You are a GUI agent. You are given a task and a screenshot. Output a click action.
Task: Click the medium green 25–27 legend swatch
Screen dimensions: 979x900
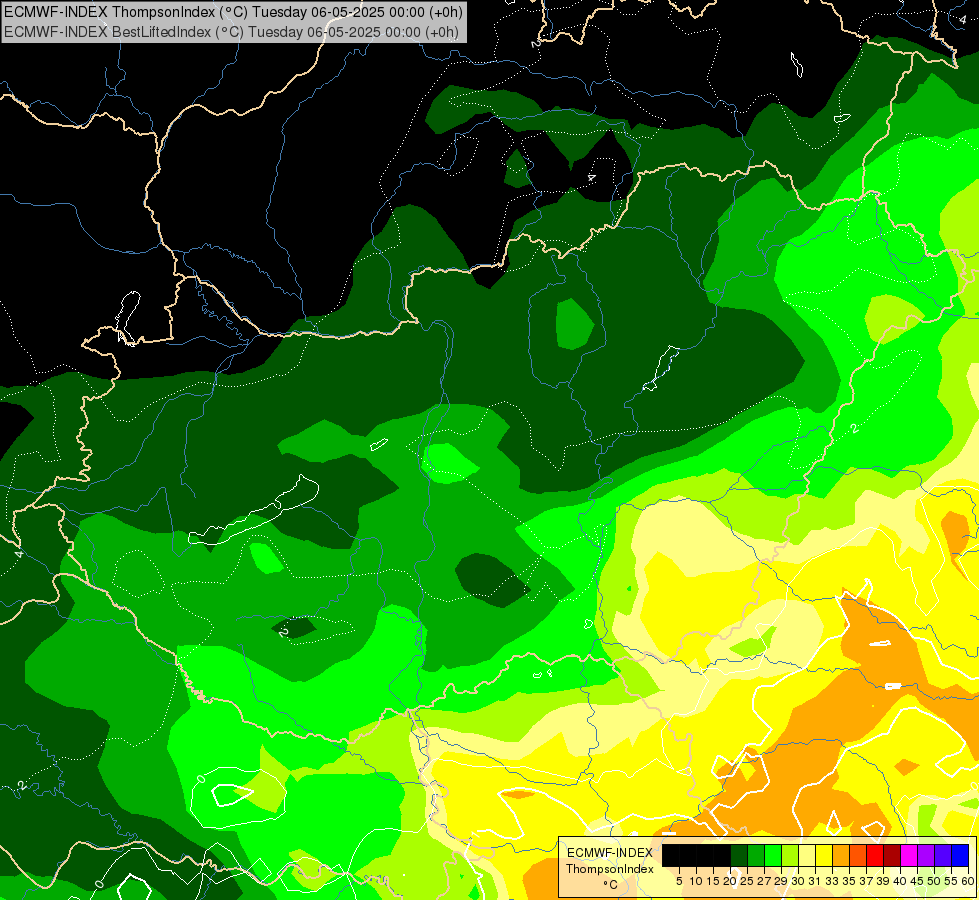tap(756, 855)
